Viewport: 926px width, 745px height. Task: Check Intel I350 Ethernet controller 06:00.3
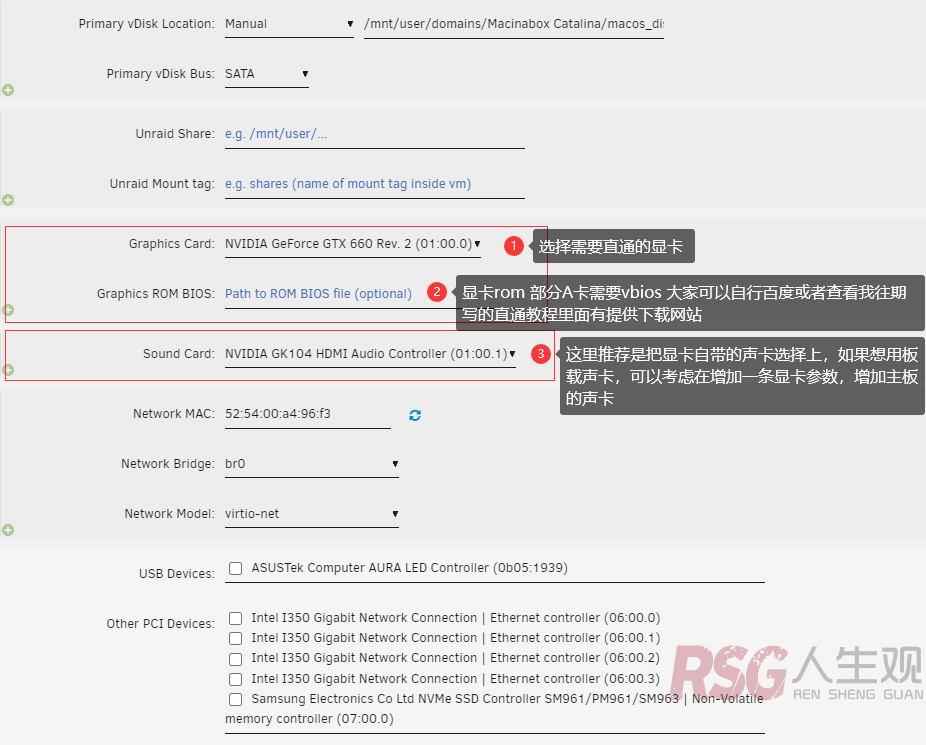[x=236, y=679]
